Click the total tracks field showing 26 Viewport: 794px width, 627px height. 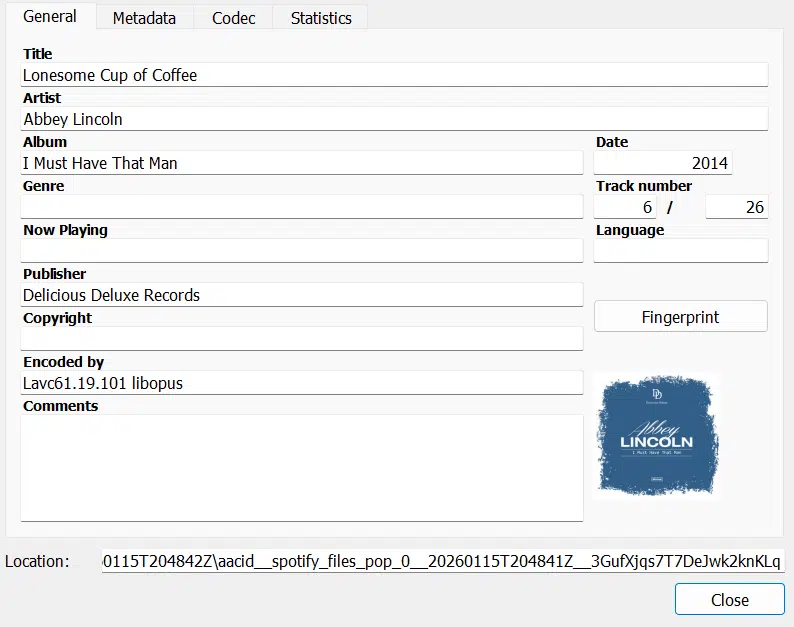coord(736,207)
